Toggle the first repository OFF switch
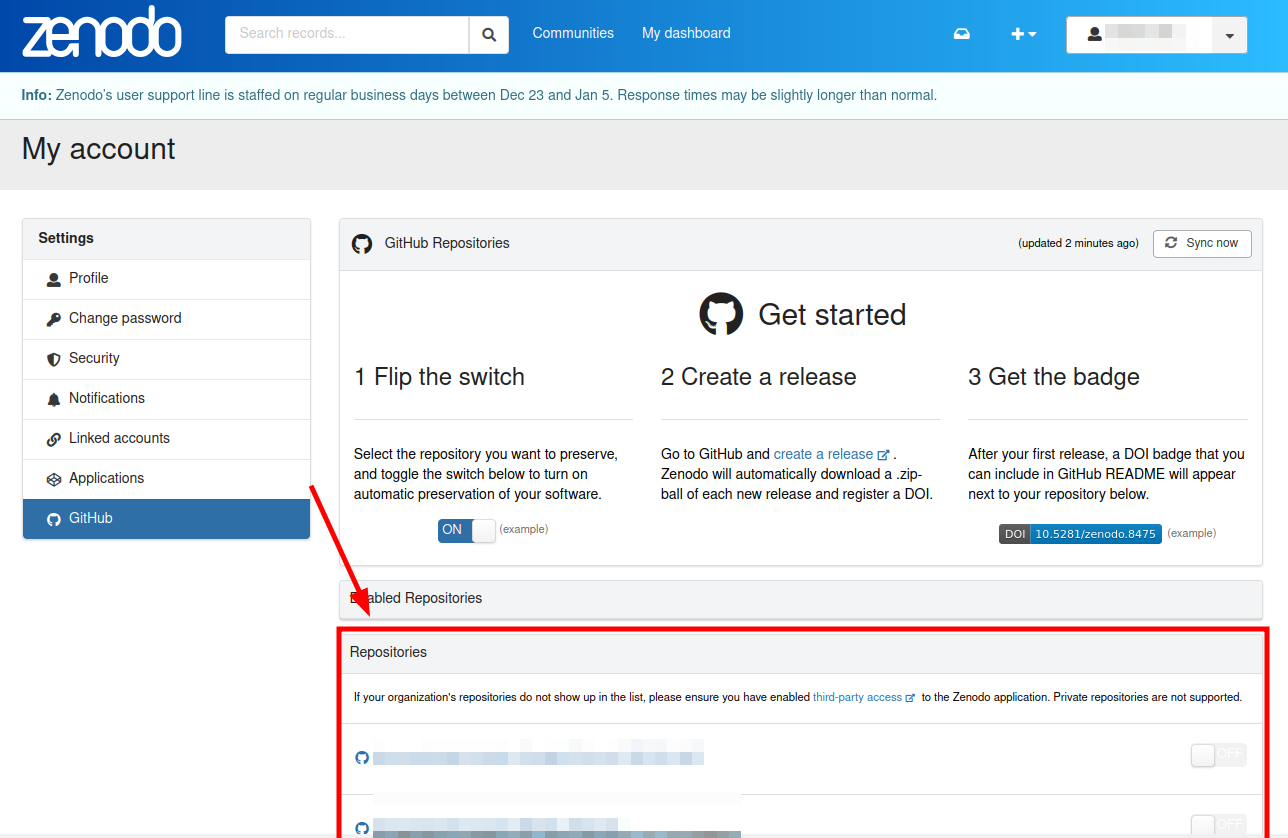Viewport: 1288px width, 838px height. [1219, 755]
